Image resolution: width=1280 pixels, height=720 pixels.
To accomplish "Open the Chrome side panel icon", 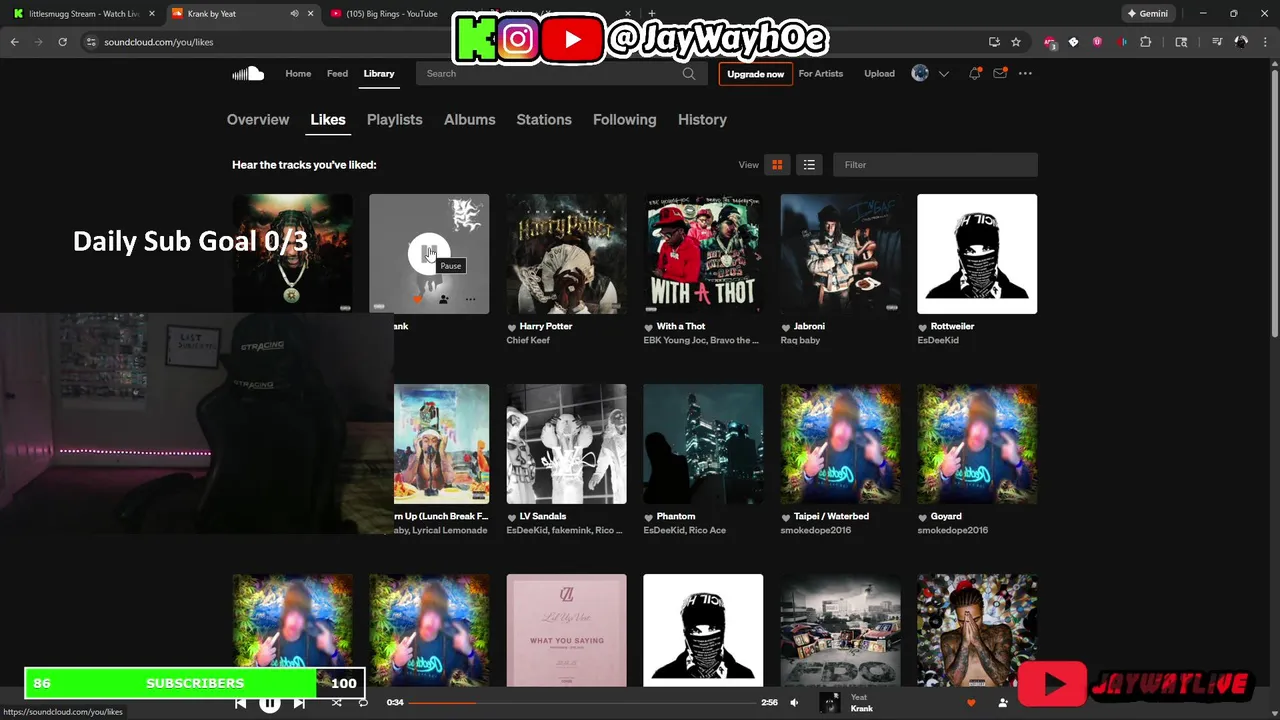I will [x=1181, y=42].
